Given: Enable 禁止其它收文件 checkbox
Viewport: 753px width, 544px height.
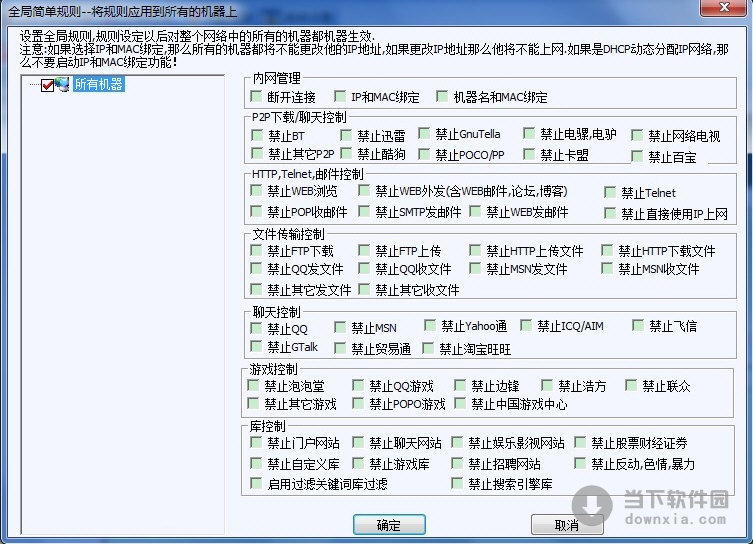Looking at the screenshot, I should tap(364, 290).
